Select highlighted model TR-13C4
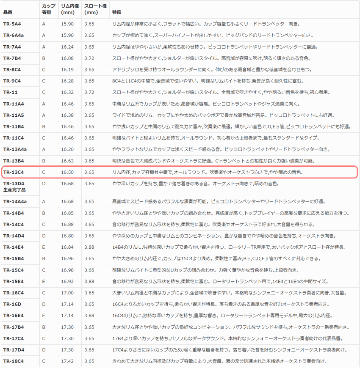This screenshot has width=360, height=368. tap(13, 172)
